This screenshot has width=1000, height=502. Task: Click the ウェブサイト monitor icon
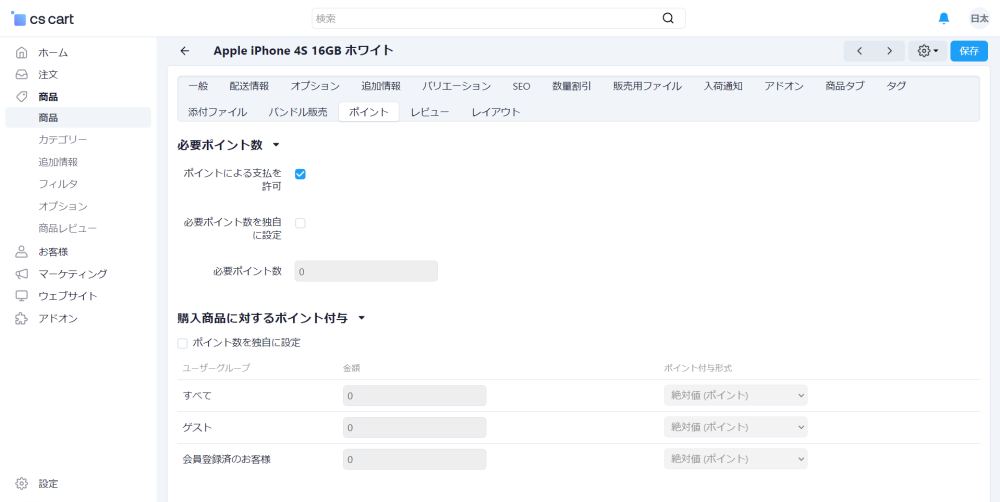pos(22,296)
